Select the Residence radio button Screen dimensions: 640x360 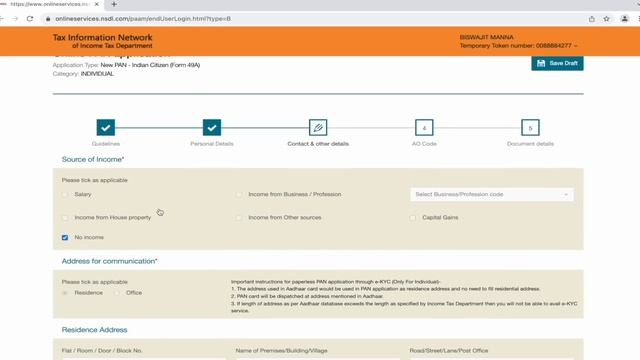coord(65,293)
